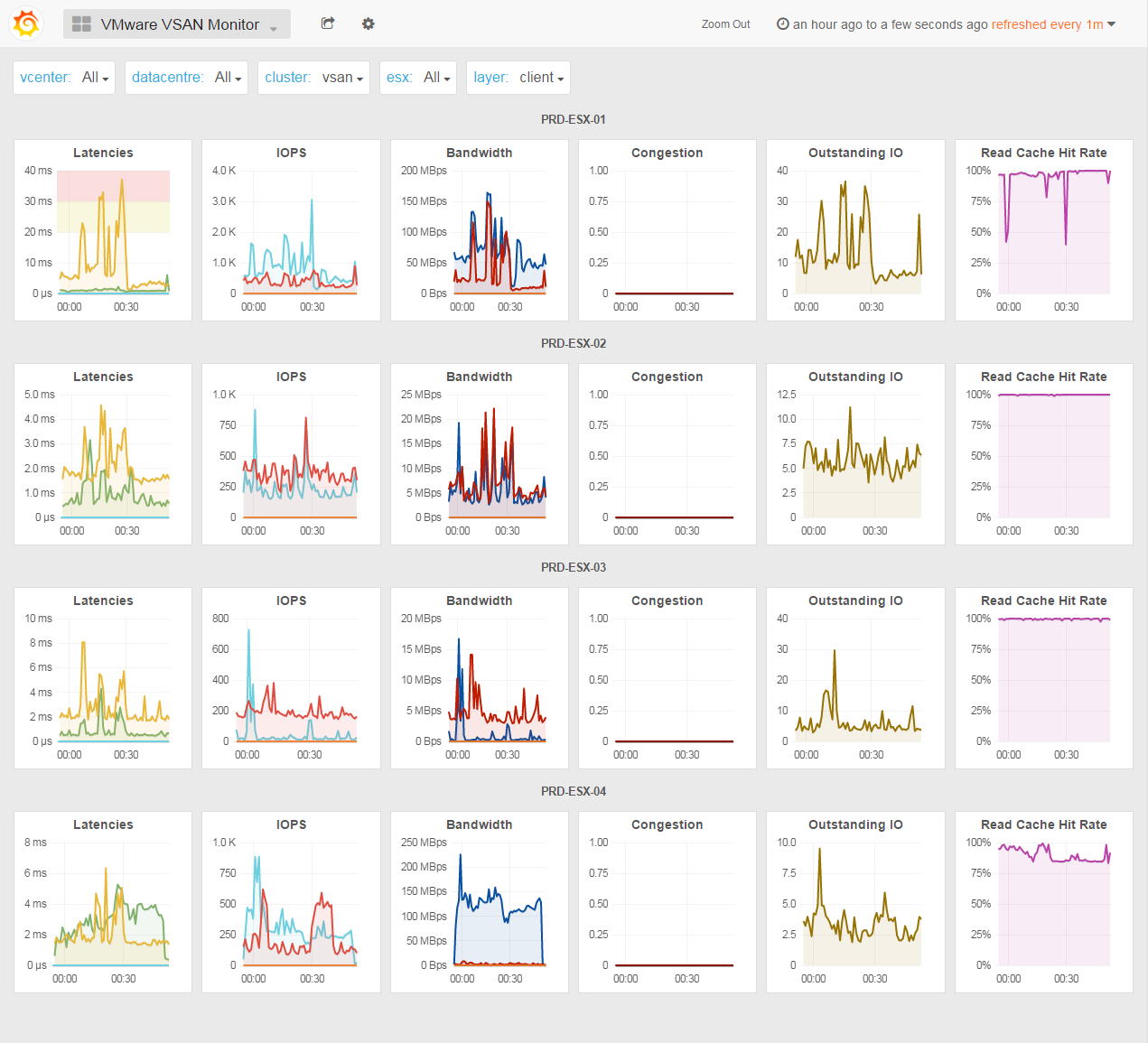
Task: Open the share dashboard icon
Action: (328, 23)
